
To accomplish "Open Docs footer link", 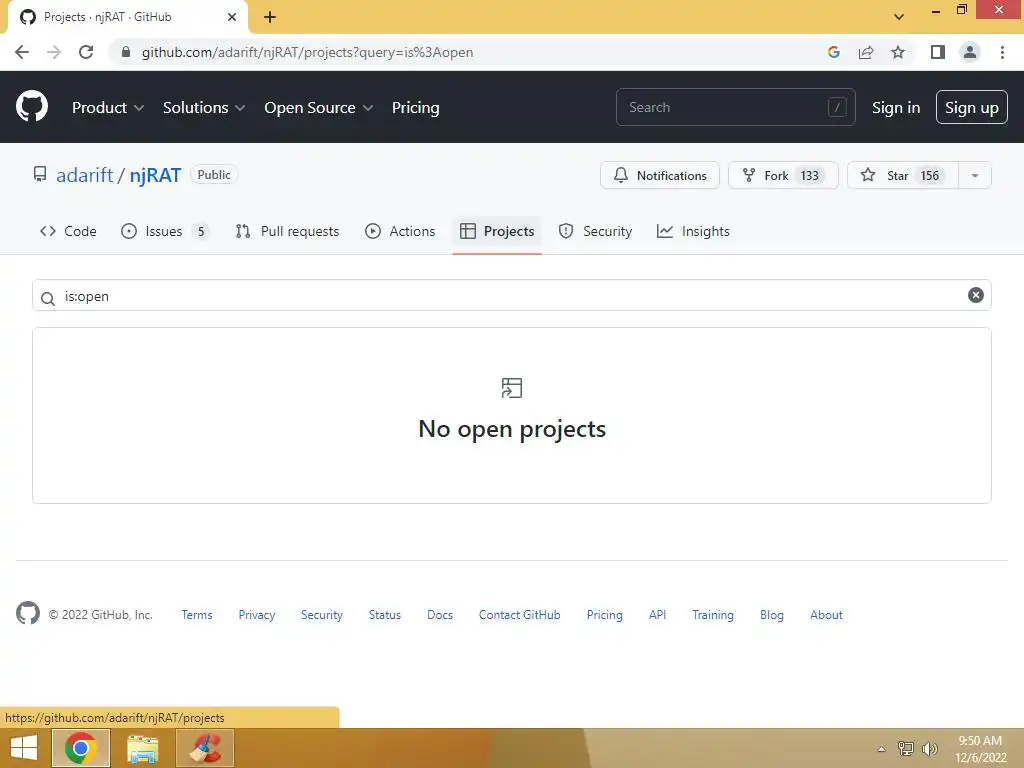I will (440, 615).
